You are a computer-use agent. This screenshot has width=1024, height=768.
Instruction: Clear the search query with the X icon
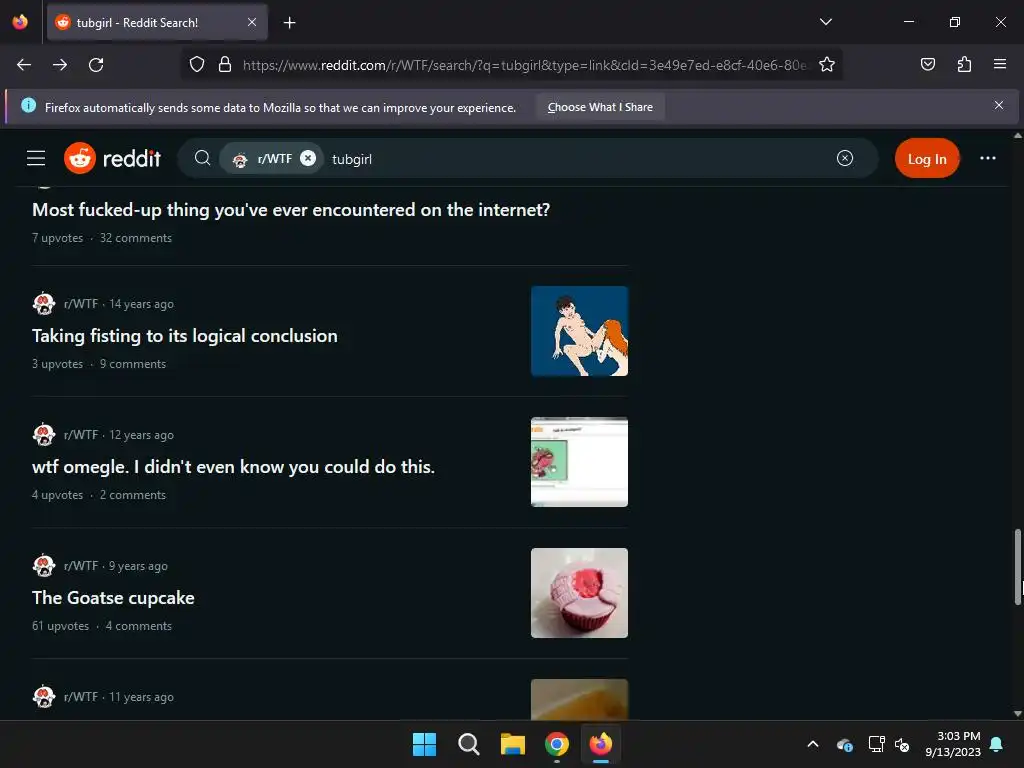[844, 158]
